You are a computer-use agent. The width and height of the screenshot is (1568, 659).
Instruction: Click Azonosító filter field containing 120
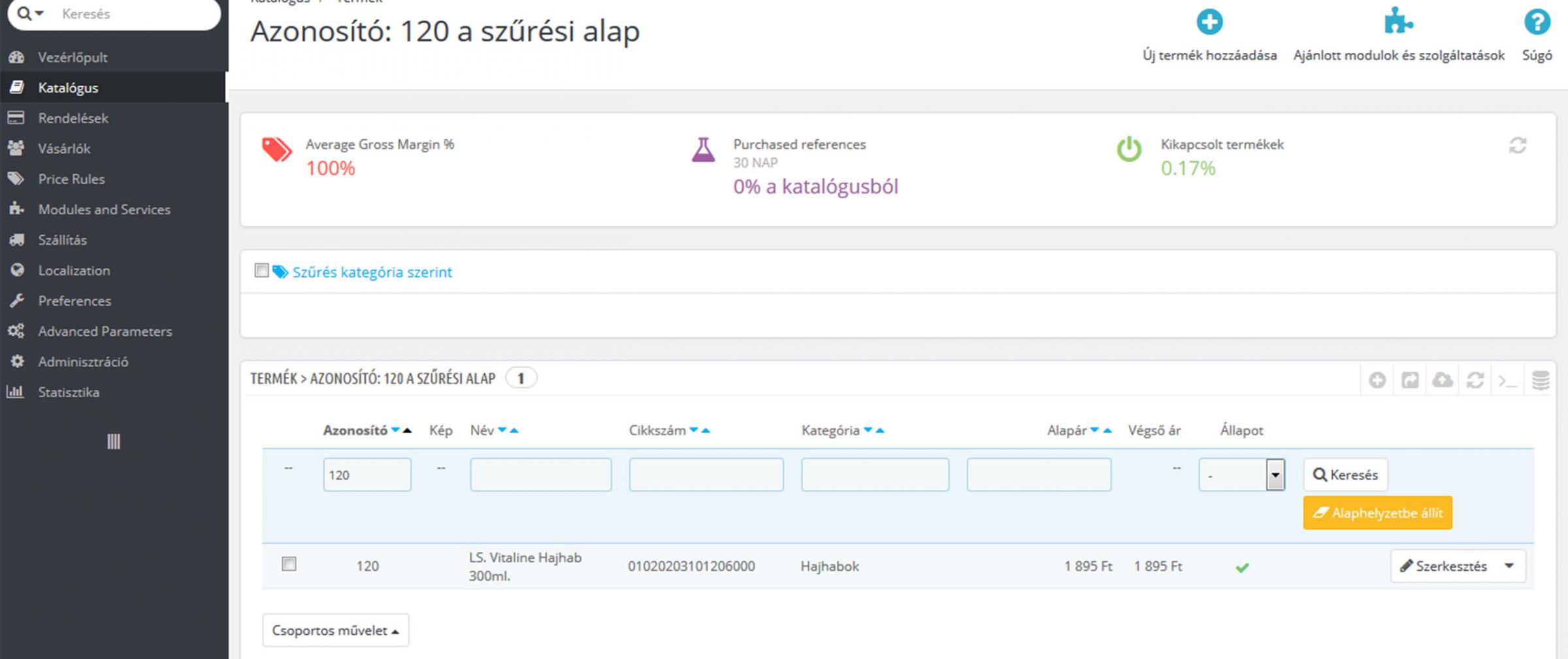point(367,475)
